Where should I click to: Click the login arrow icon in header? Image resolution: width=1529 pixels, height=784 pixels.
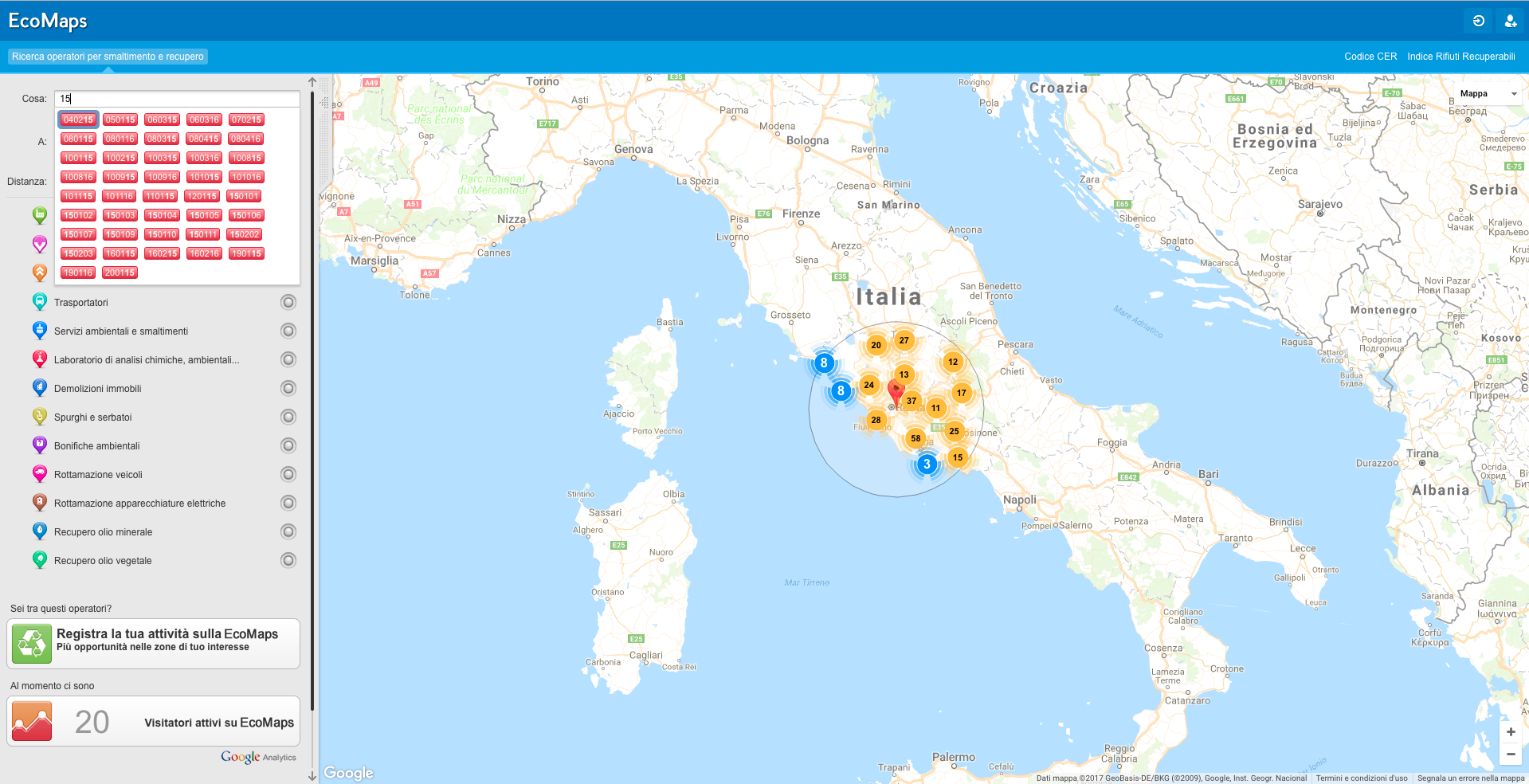1478,21
